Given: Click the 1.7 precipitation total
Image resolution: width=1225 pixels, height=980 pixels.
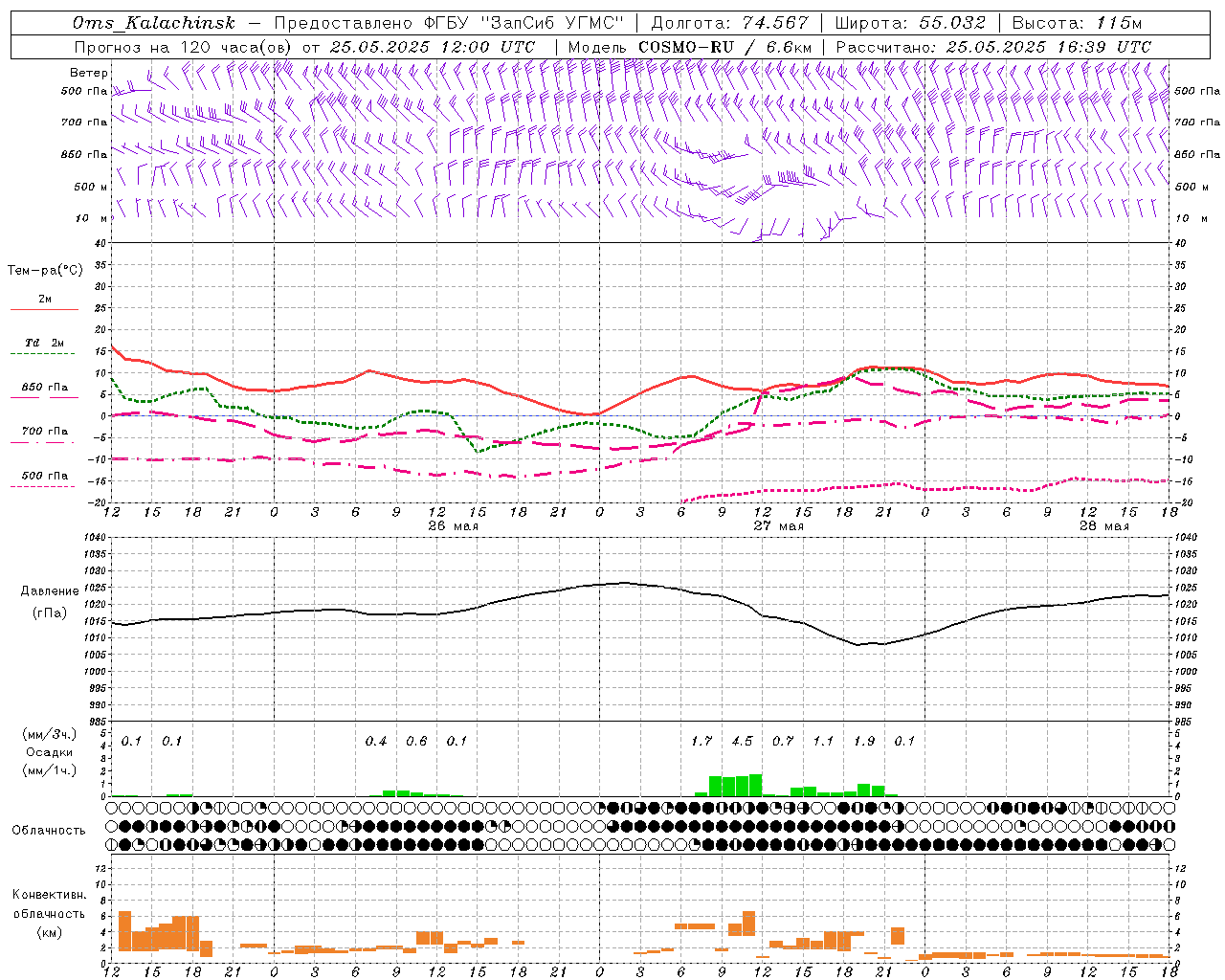Looking at the screenshot, I should click(x=702, y=741).
